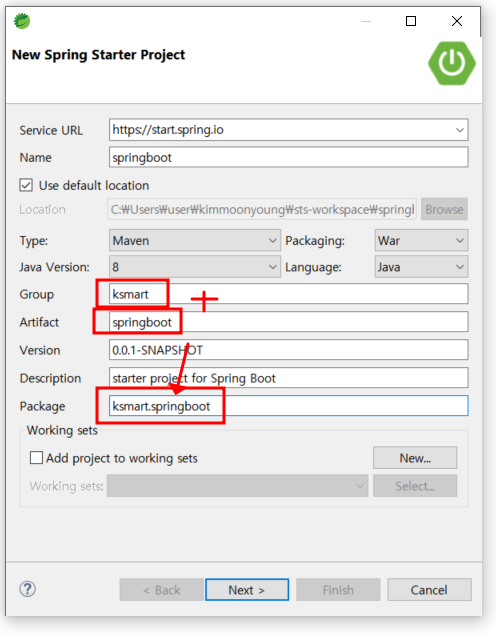The height and width of the screenshot is (636, 496).
Task: Focus the Version field 0.0.1-SNAPSHOT
Action: click(288, 350)
